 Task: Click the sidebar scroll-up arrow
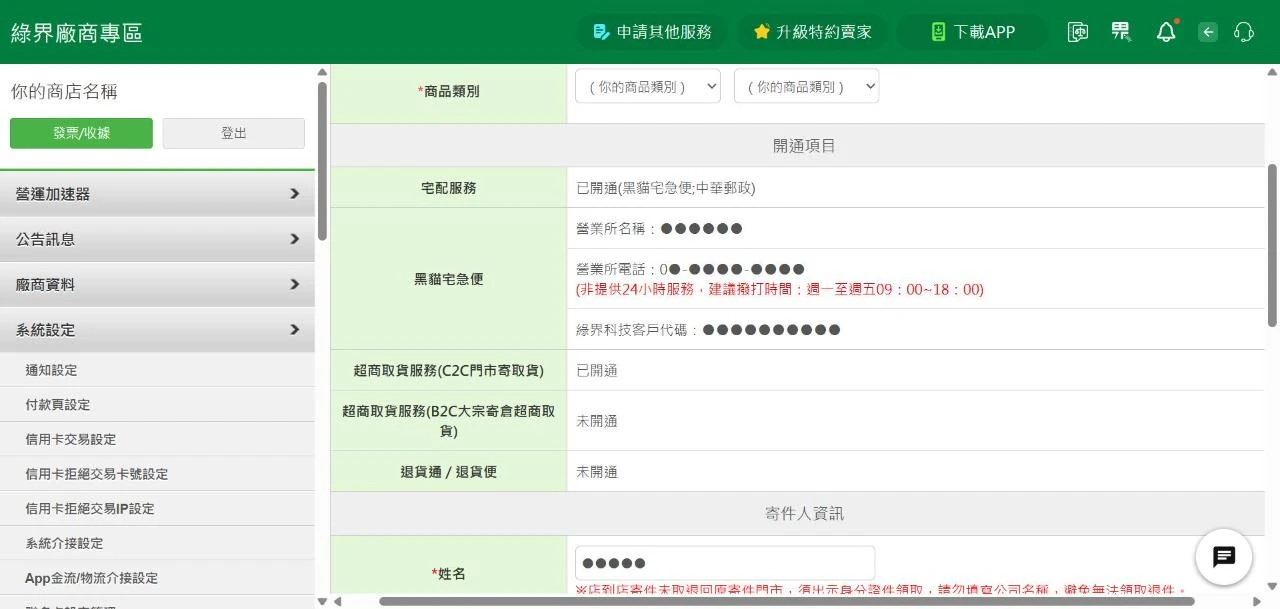(x=322, y=72)
